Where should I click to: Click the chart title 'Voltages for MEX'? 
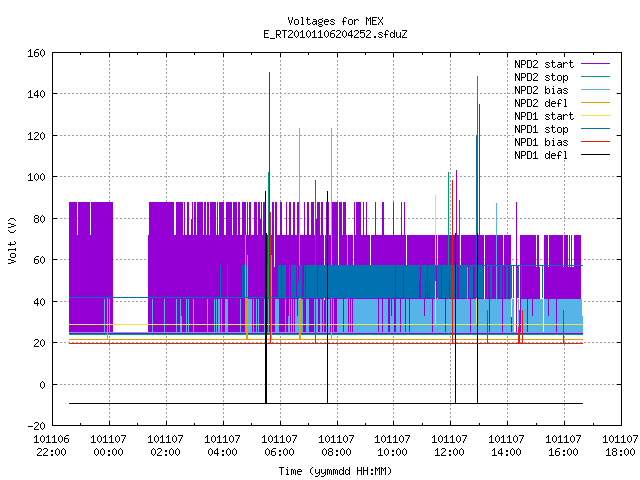pos(335,21)
